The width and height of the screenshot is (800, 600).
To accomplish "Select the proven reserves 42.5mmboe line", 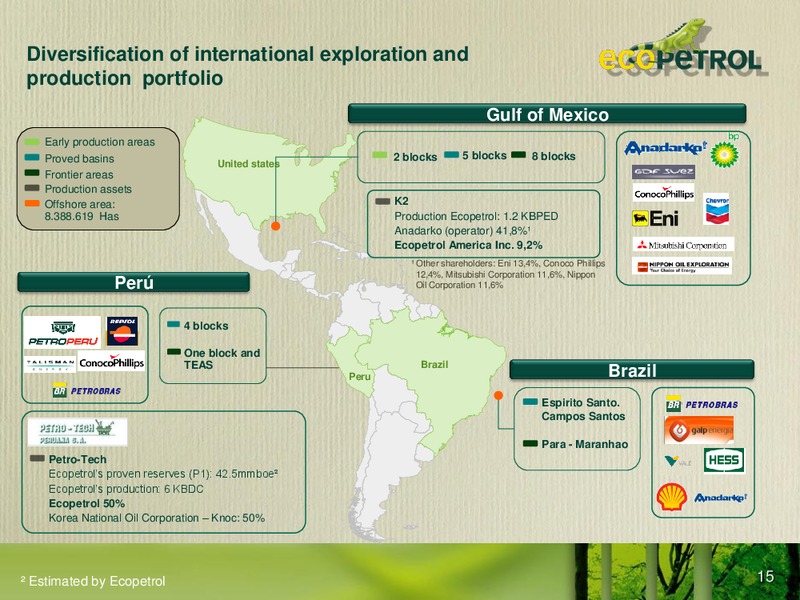I will click(163, 474).
